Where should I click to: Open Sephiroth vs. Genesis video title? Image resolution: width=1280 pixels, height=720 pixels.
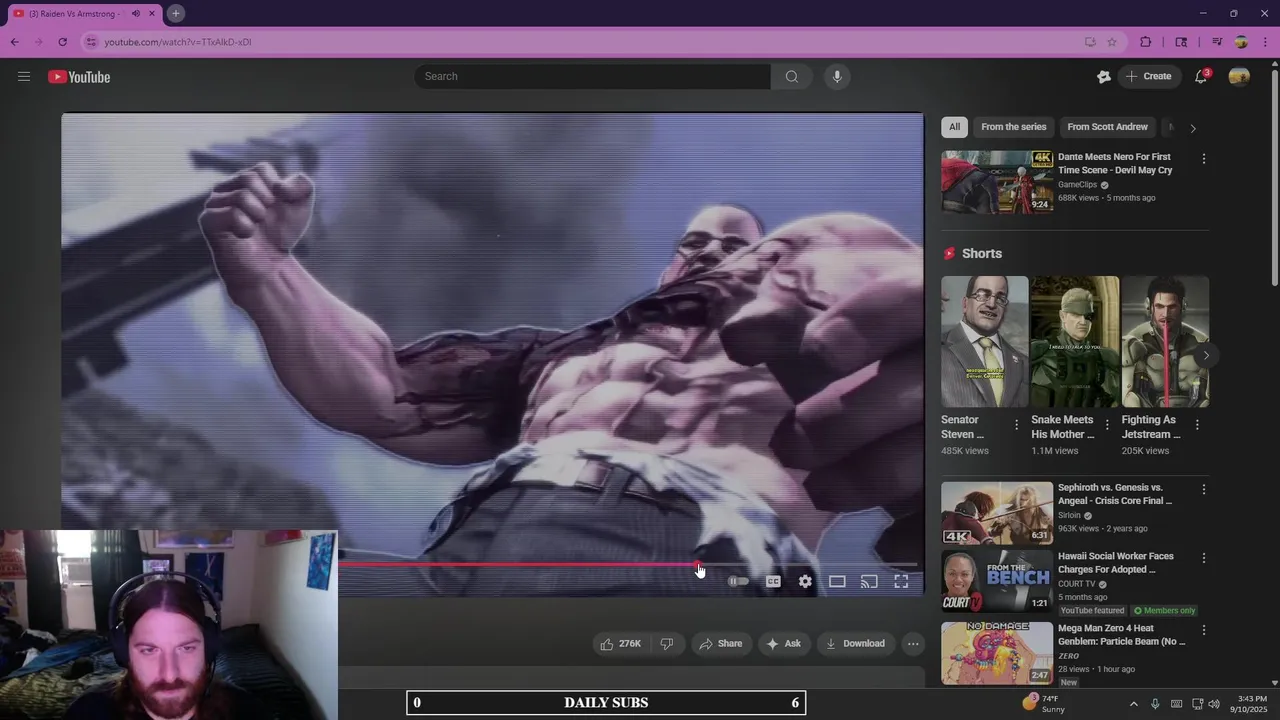click(1115, 494)
